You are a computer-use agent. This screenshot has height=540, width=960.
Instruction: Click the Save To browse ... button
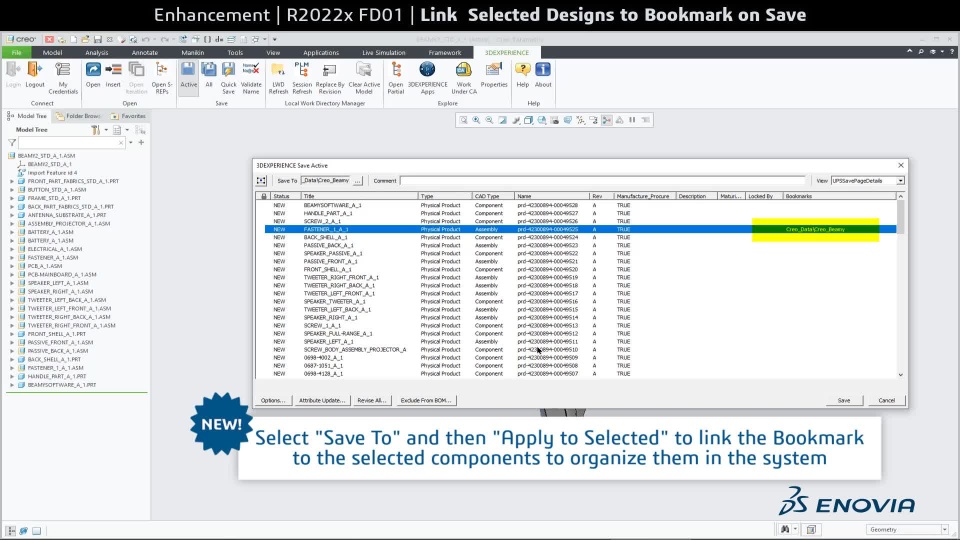[358, 181]
